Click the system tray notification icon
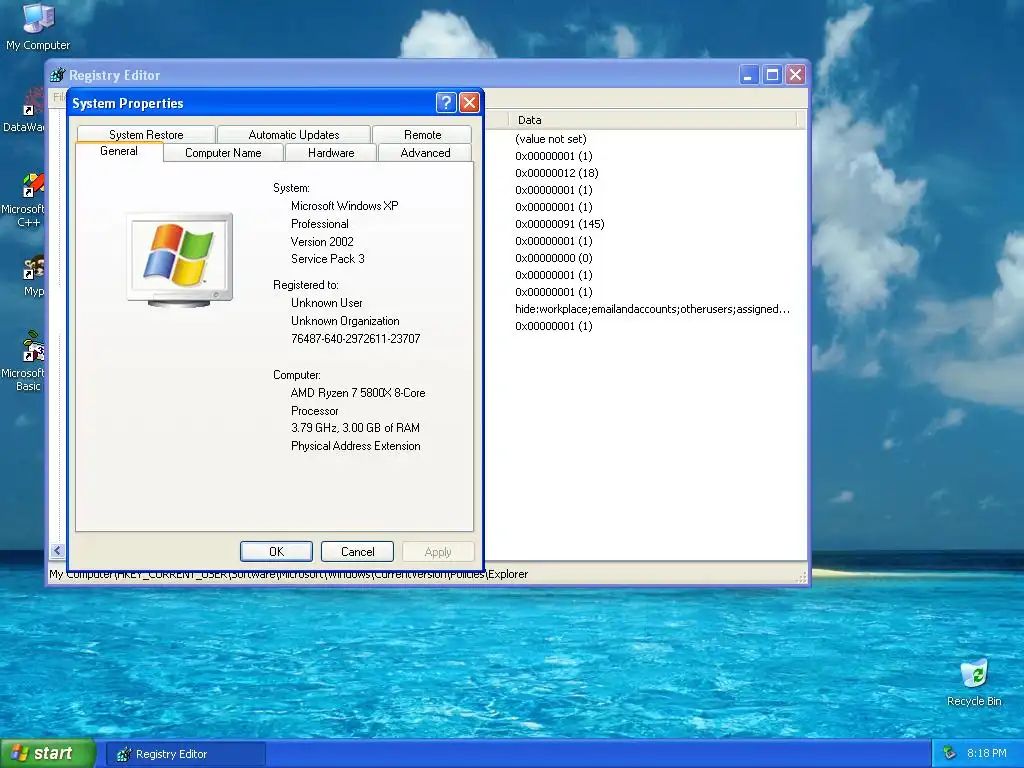1024x768 pixels. (950, 753)
